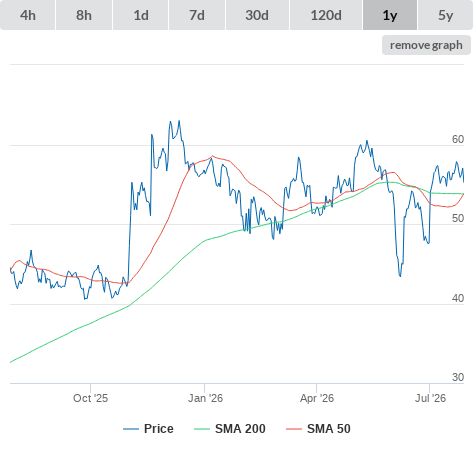Click the green SMA 200 legend marker
The width and height of the screenshot is (474, 455).
(202, 429)
